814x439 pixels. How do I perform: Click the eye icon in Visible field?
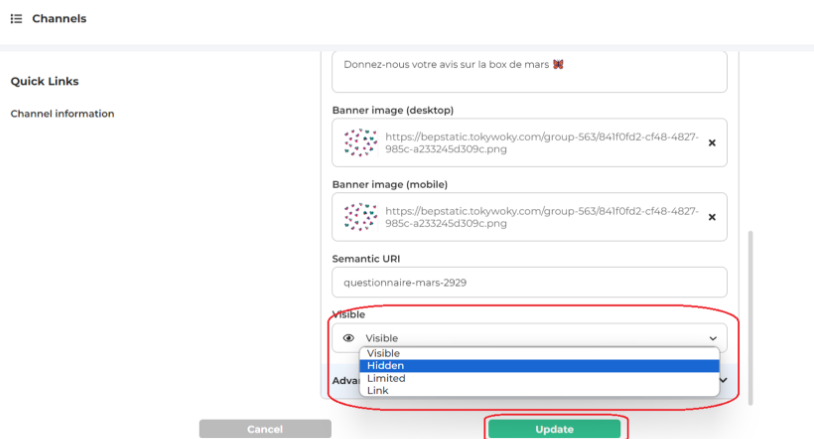coord(349,339)
